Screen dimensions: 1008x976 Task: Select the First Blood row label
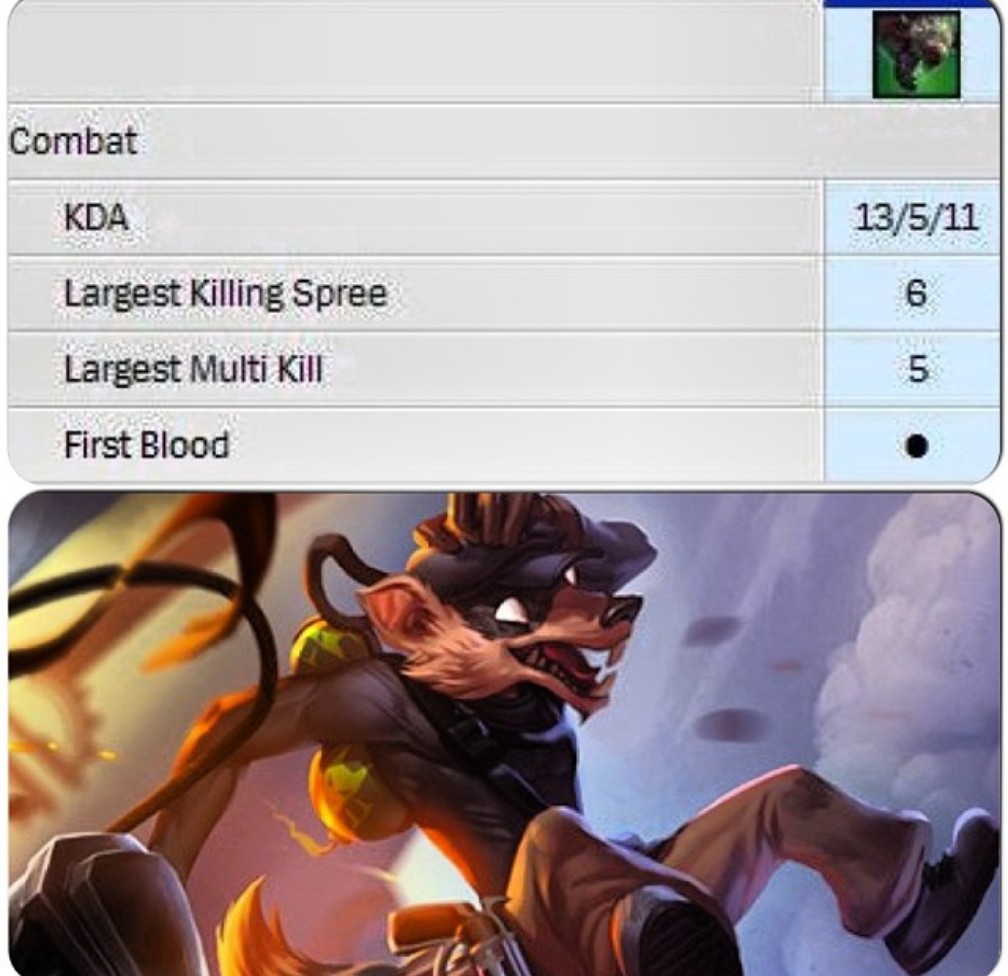tap(147, 444)
